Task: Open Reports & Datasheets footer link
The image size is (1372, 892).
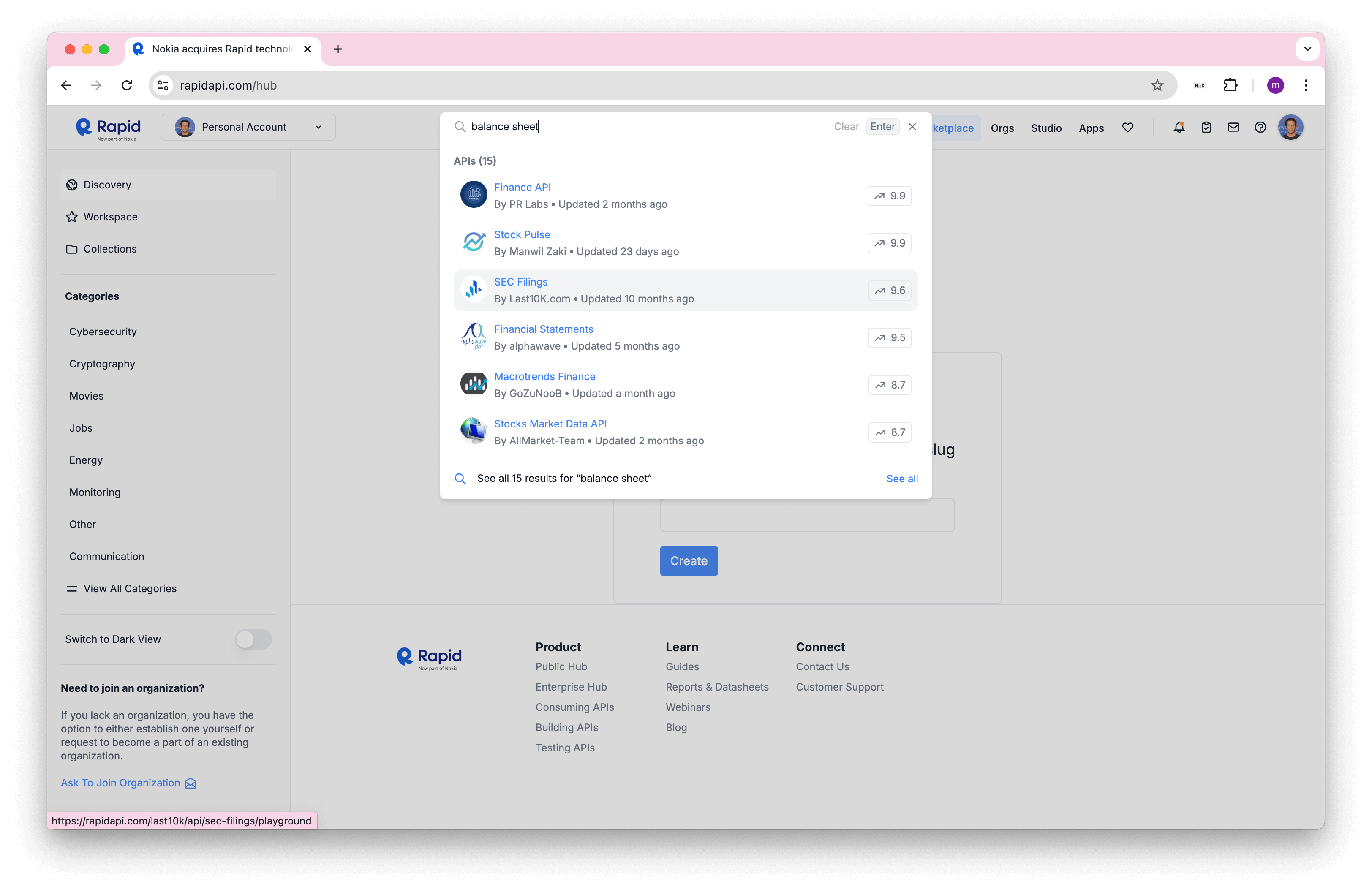Action: tap(717, 687)
